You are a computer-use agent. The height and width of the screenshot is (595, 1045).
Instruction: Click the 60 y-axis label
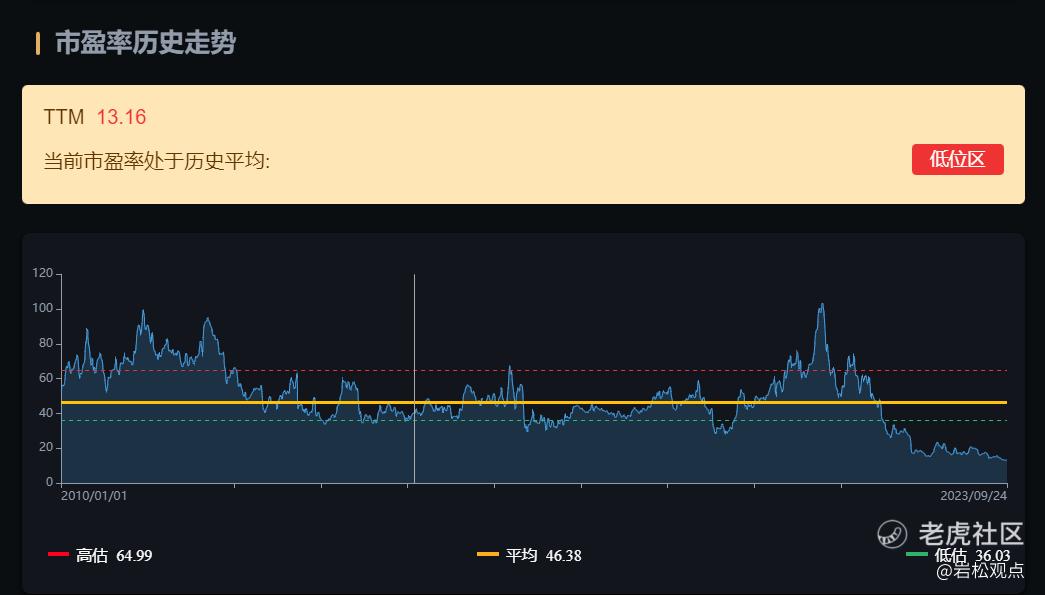pyautogui.click(x=46, y=378)
